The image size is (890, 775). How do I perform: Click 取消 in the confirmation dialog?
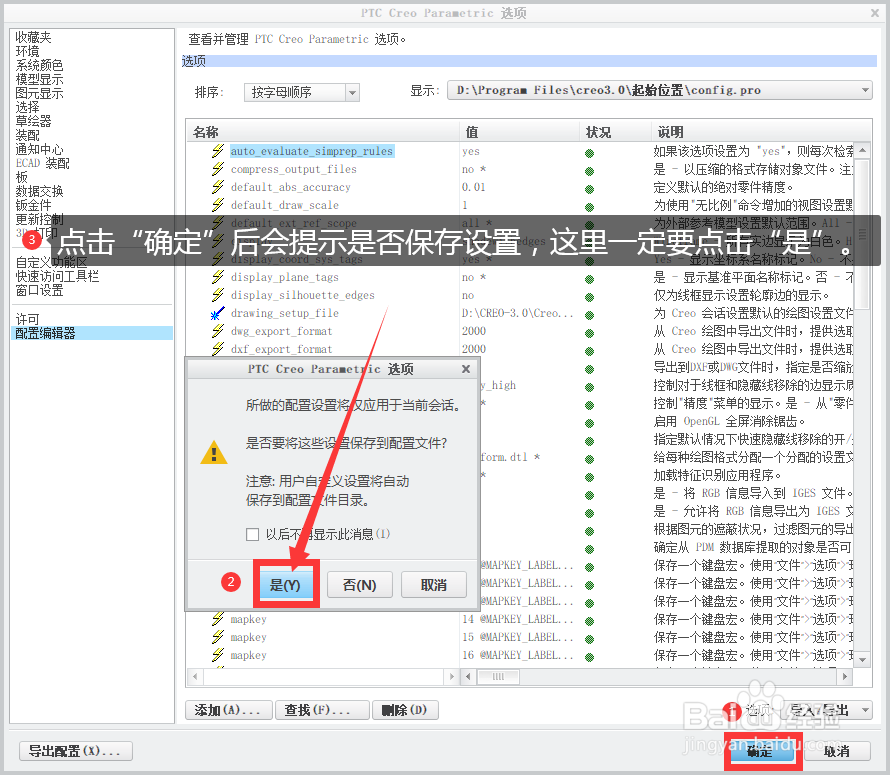(434, 585)
